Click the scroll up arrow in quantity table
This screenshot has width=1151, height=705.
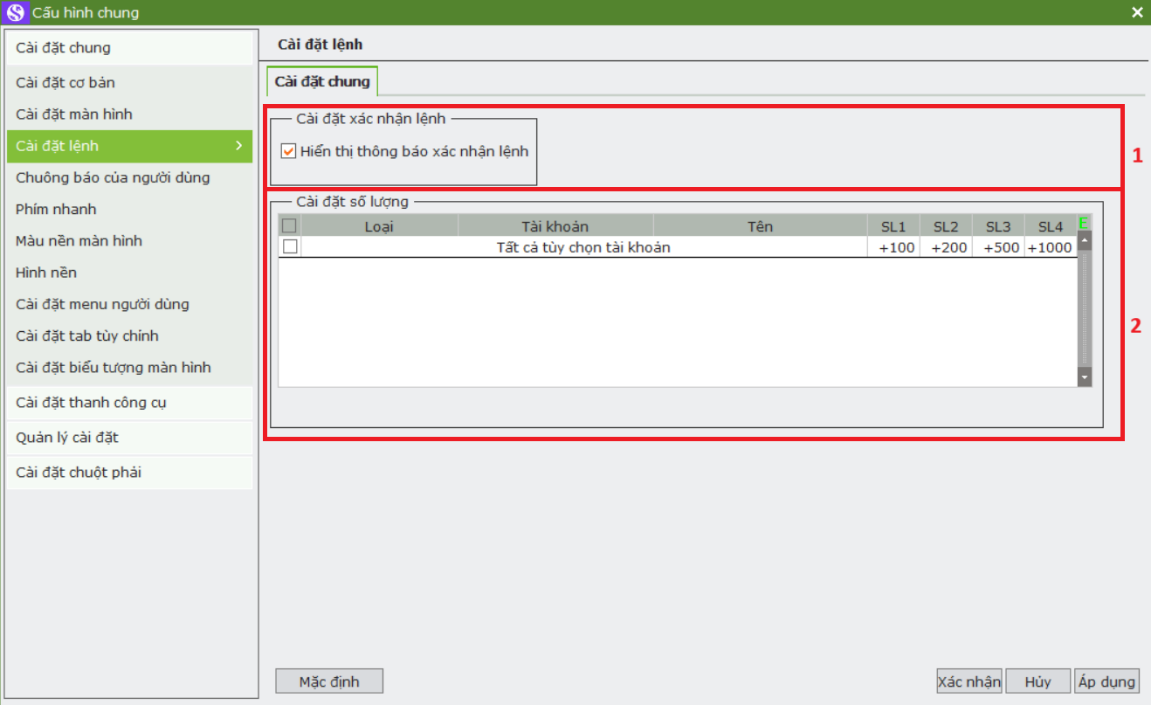[1085, 242]
